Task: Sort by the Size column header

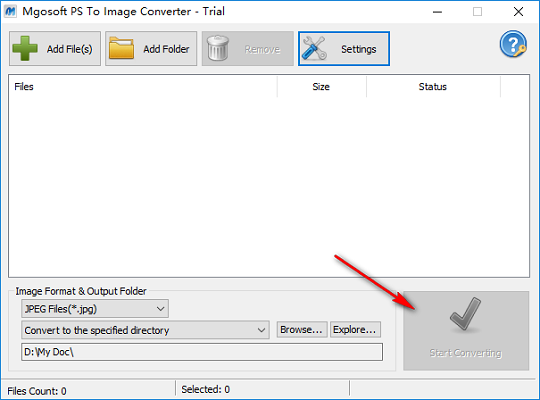Action: click(x=322, y=87)
